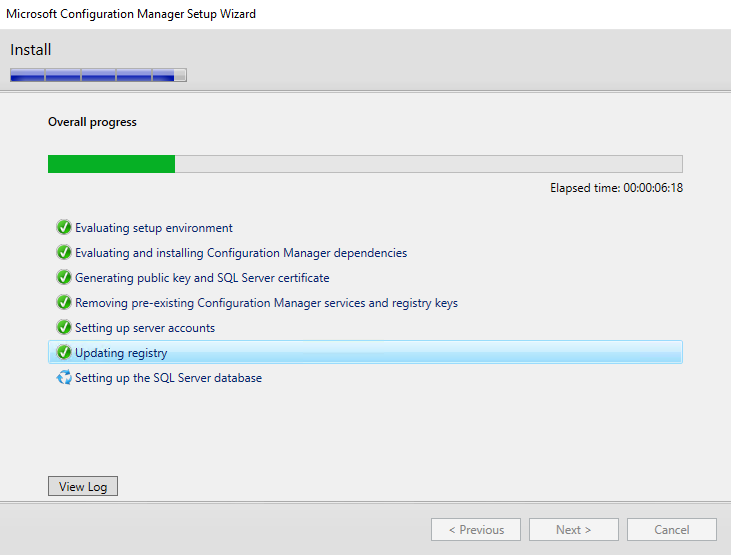731x555 pixels.
Task: Click the Elapsed time readout
Action: (616, 188)
